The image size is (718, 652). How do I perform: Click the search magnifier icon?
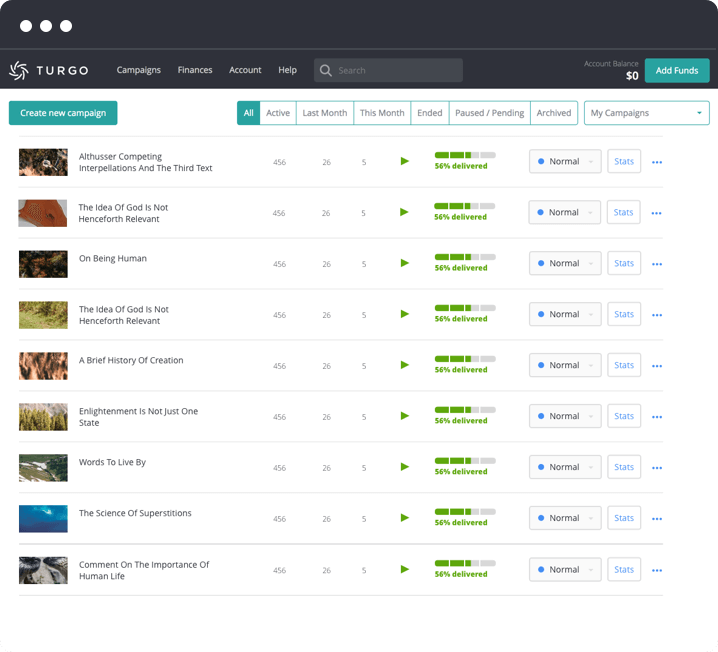point(326,70)
